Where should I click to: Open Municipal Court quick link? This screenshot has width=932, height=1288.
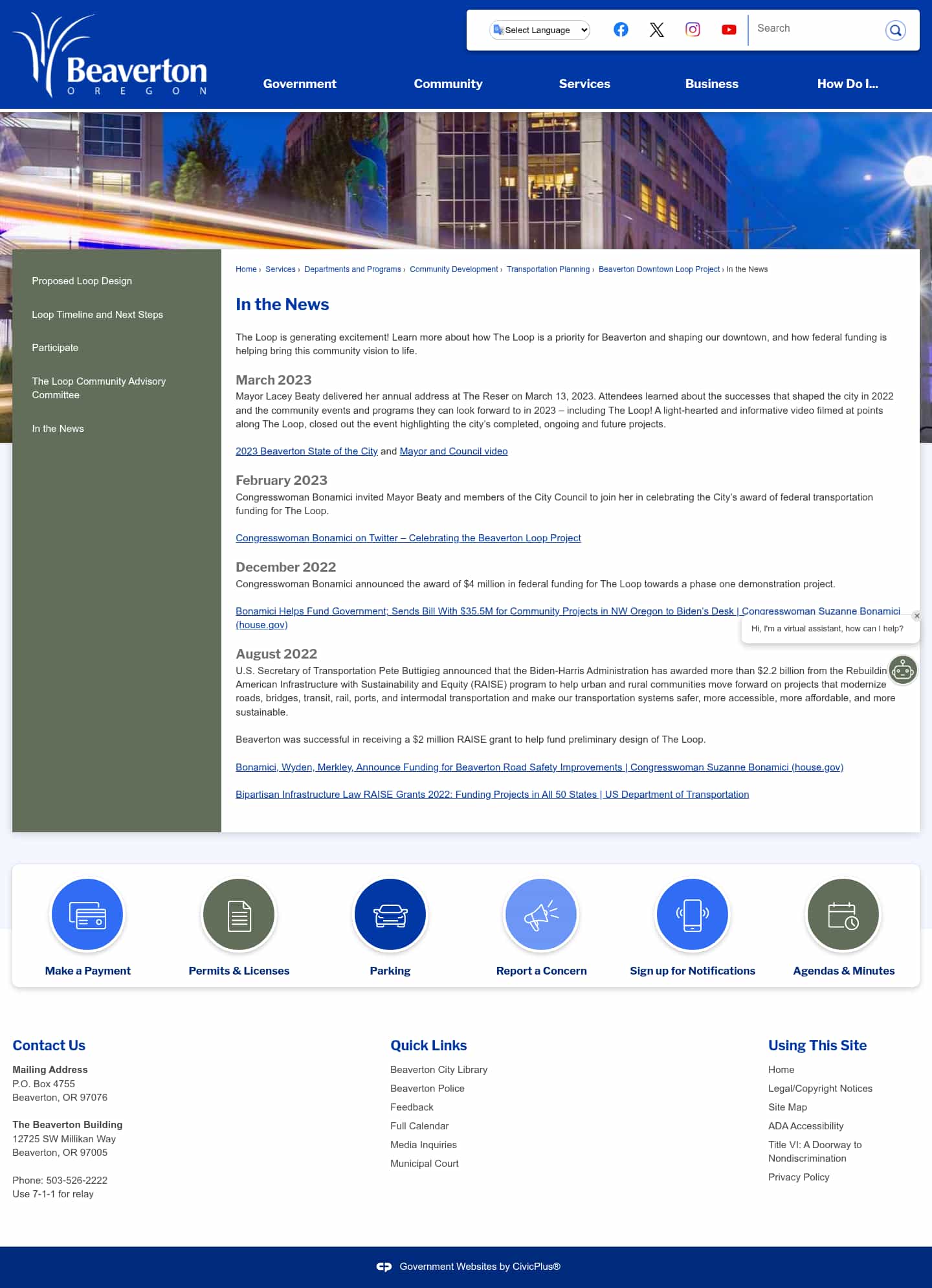[x=424, y=1164]
